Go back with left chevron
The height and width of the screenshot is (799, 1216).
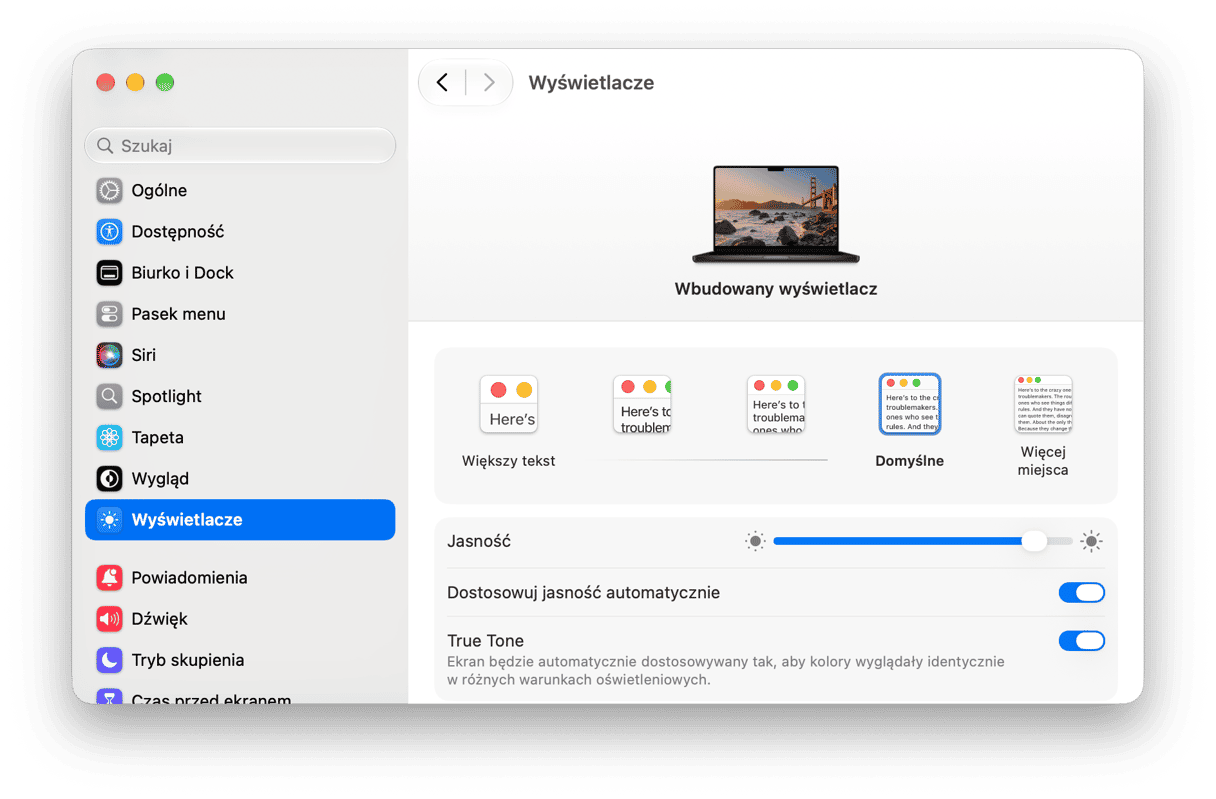pyautogui.click(x=442, y=82)
